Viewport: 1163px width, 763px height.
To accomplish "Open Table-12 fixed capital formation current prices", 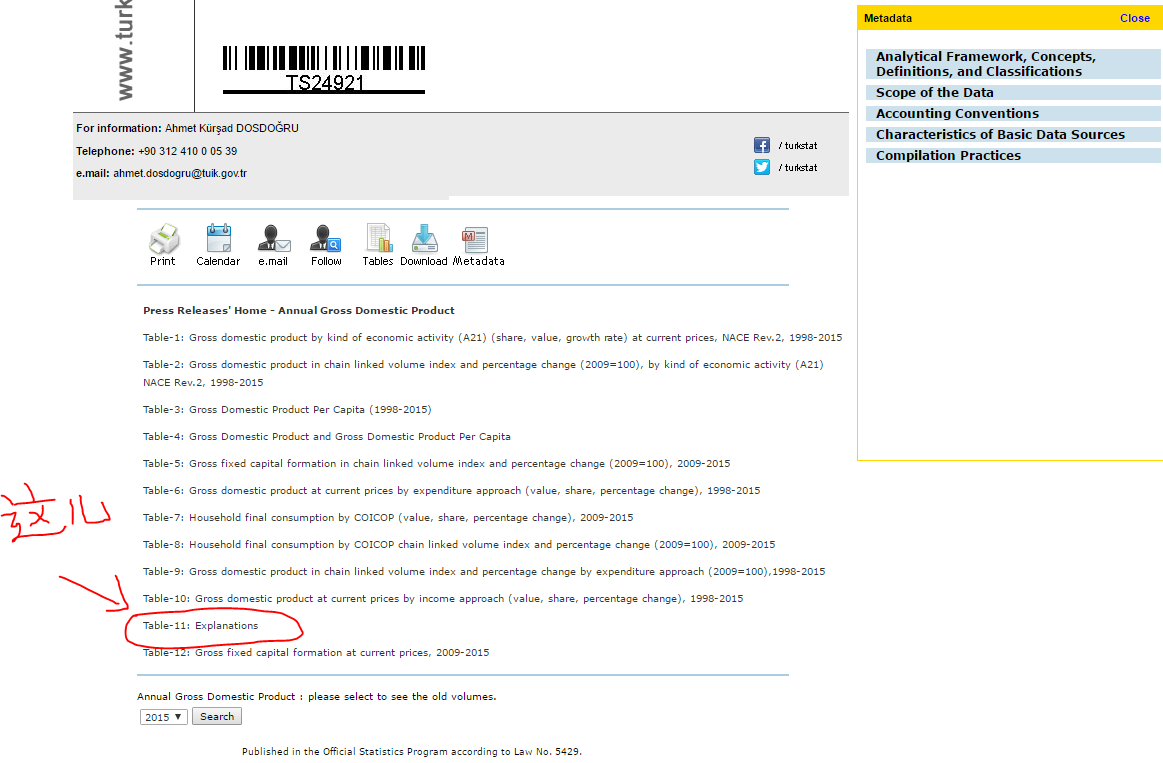I will (x=316, y=653).
